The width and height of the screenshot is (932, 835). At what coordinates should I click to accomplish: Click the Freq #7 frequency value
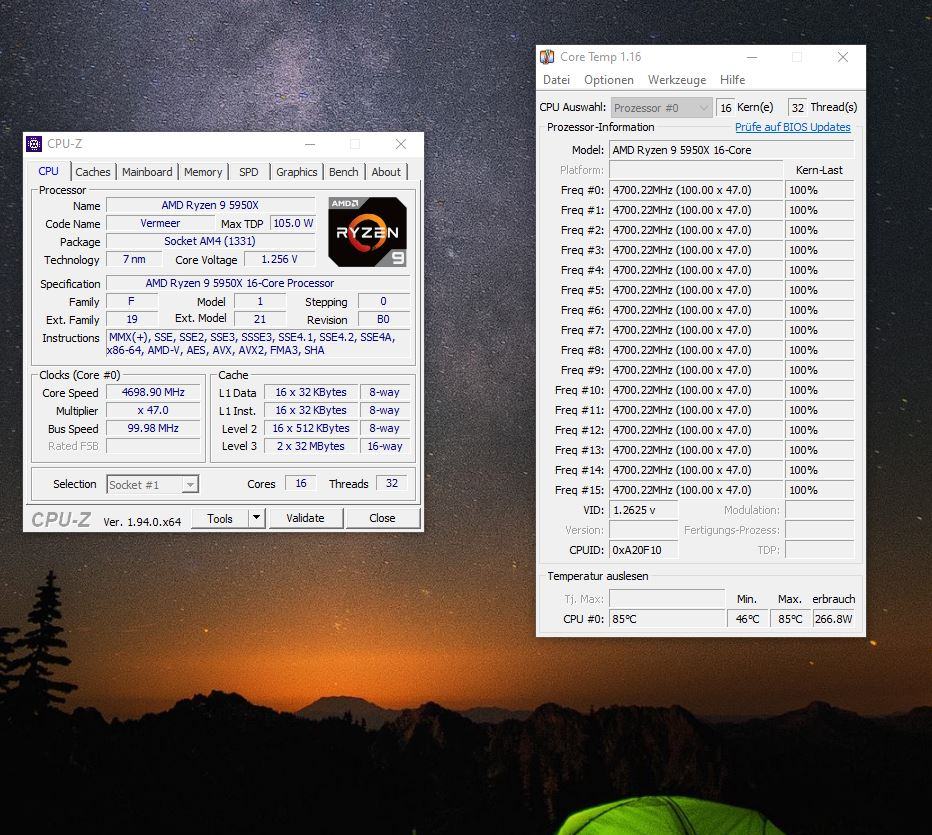[x=696, y=330]
